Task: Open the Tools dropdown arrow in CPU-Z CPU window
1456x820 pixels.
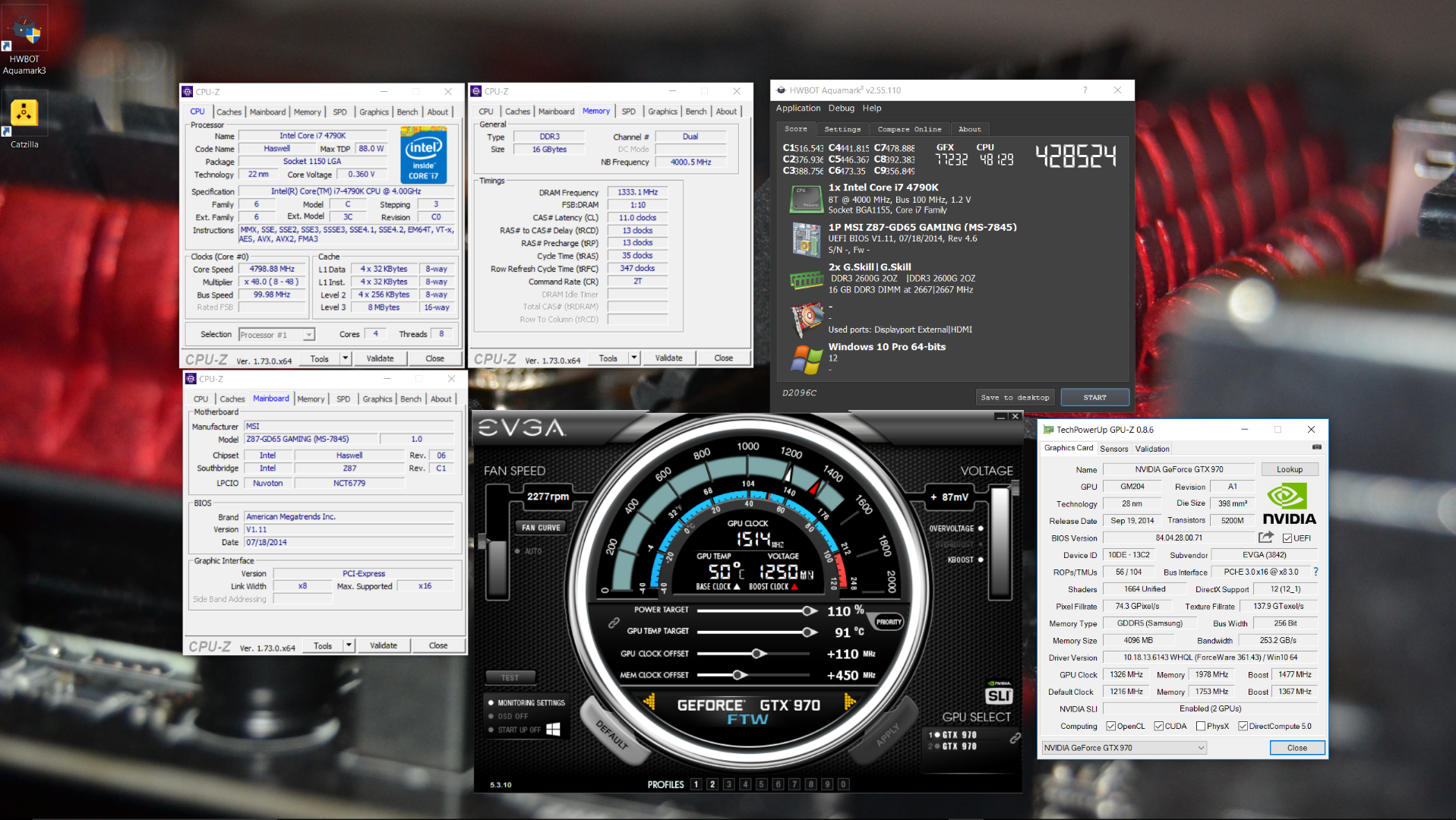Action: (x=346, y=358)
